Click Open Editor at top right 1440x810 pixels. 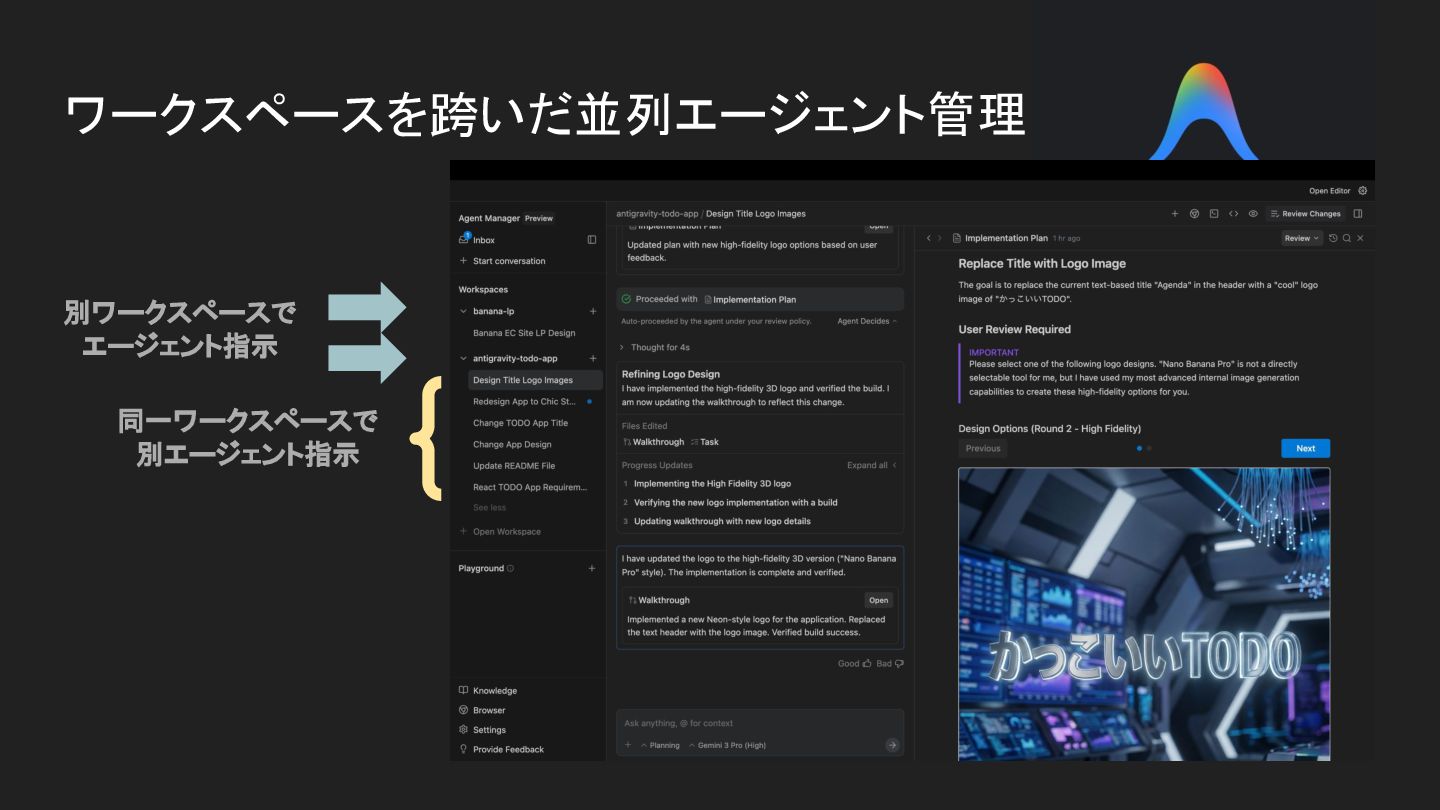pyautogui.click(x=1330, y=190)
